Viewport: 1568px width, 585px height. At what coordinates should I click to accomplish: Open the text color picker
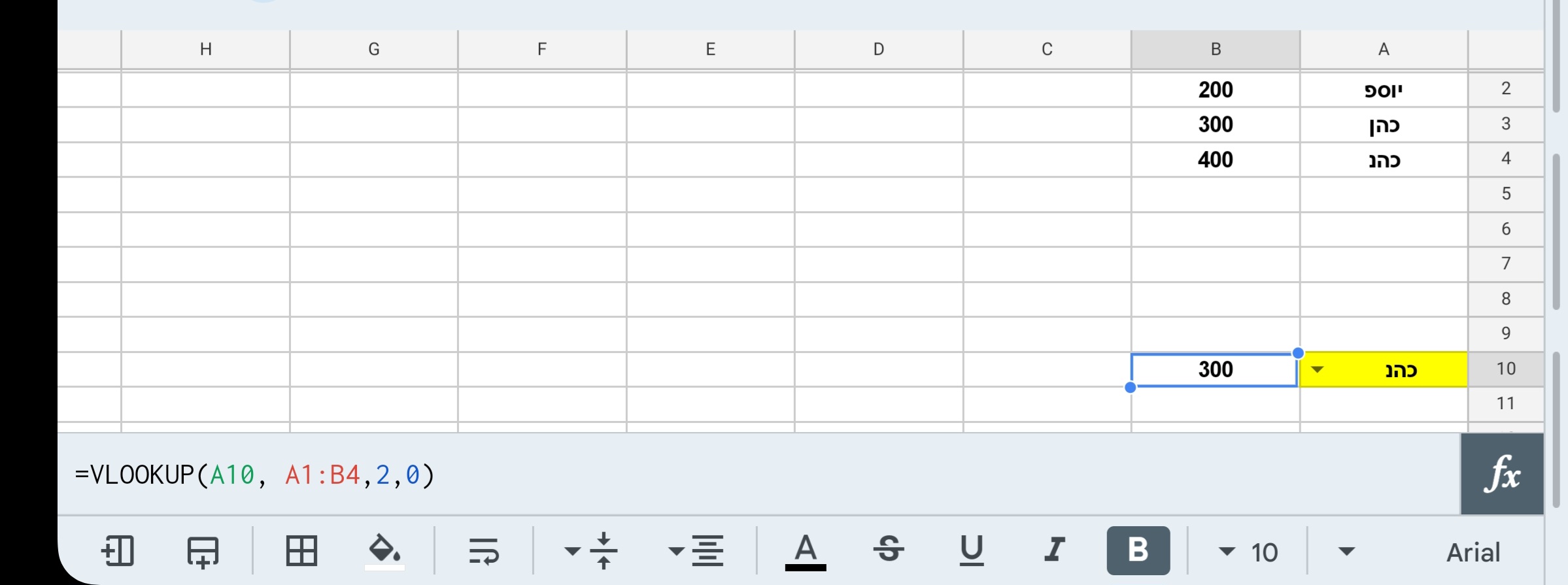coord(806,550)
